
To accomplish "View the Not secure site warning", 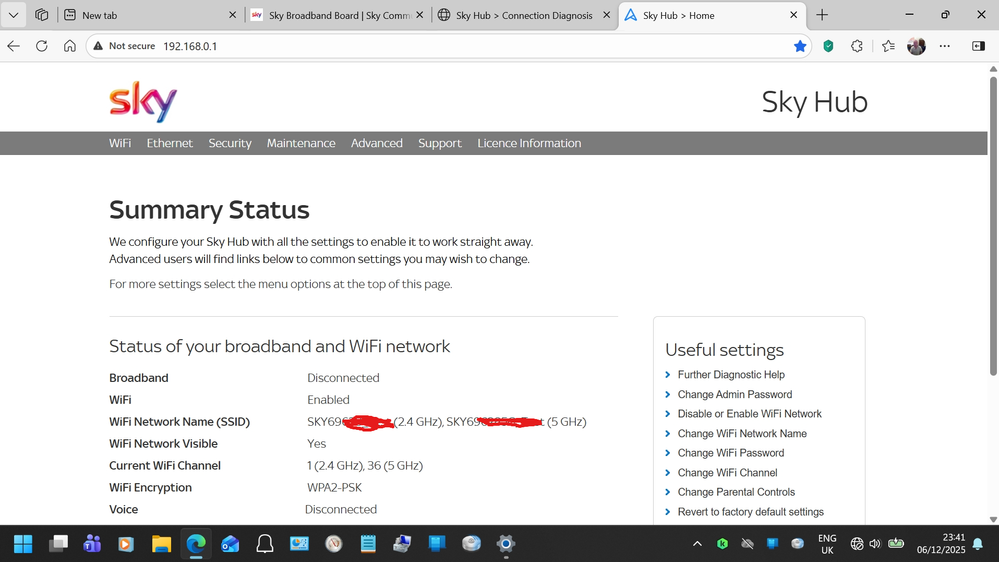I will 124,46.
